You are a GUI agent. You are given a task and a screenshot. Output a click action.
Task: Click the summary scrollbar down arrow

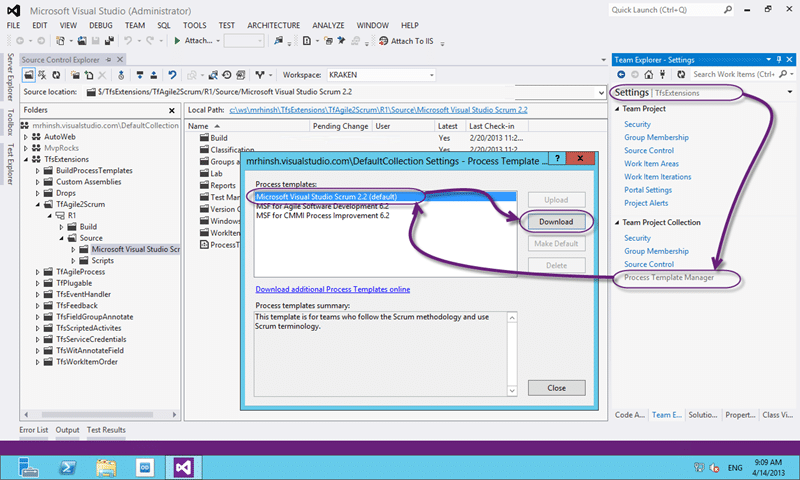[x=512, y=391]
